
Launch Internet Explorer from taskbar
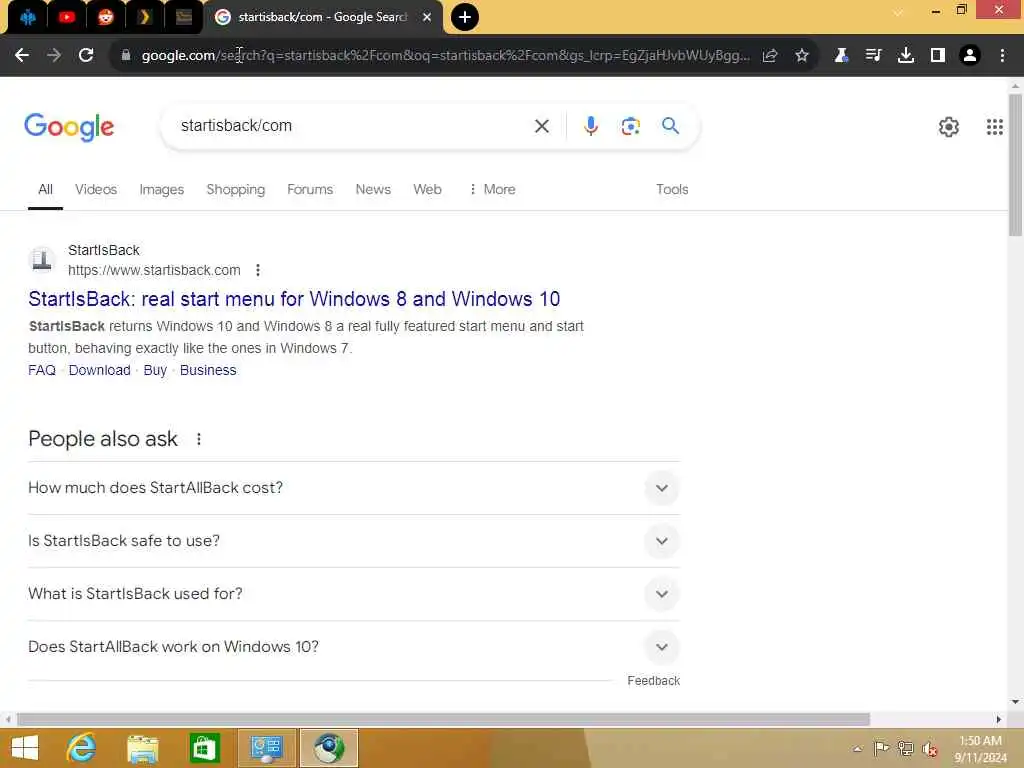coord(81,748)
